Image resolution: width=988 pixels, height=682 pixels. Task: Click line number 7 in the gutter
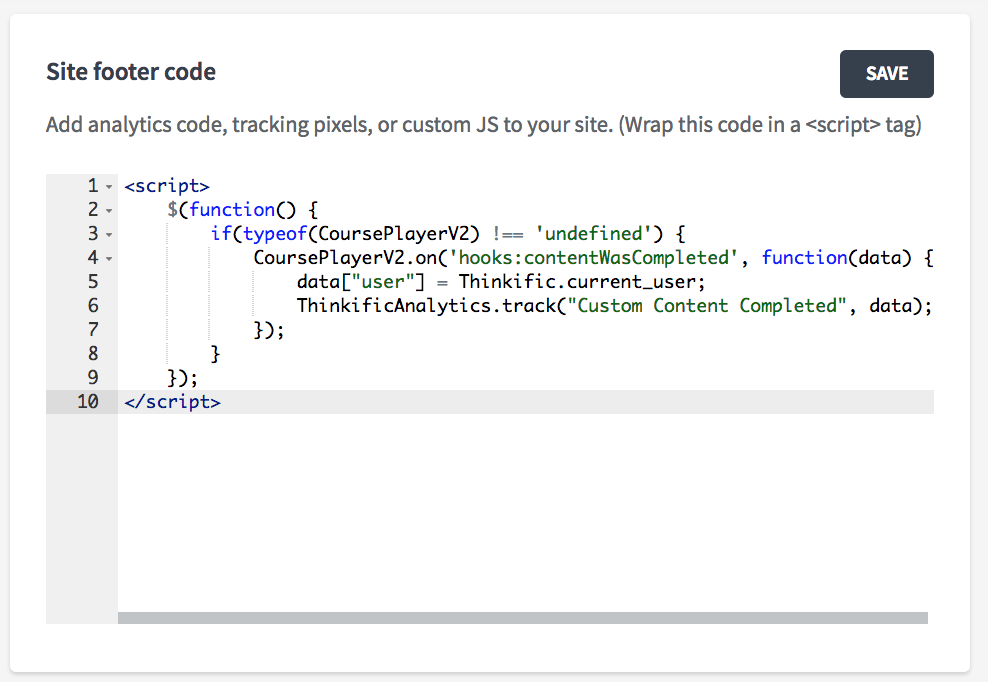pos(93,330)
